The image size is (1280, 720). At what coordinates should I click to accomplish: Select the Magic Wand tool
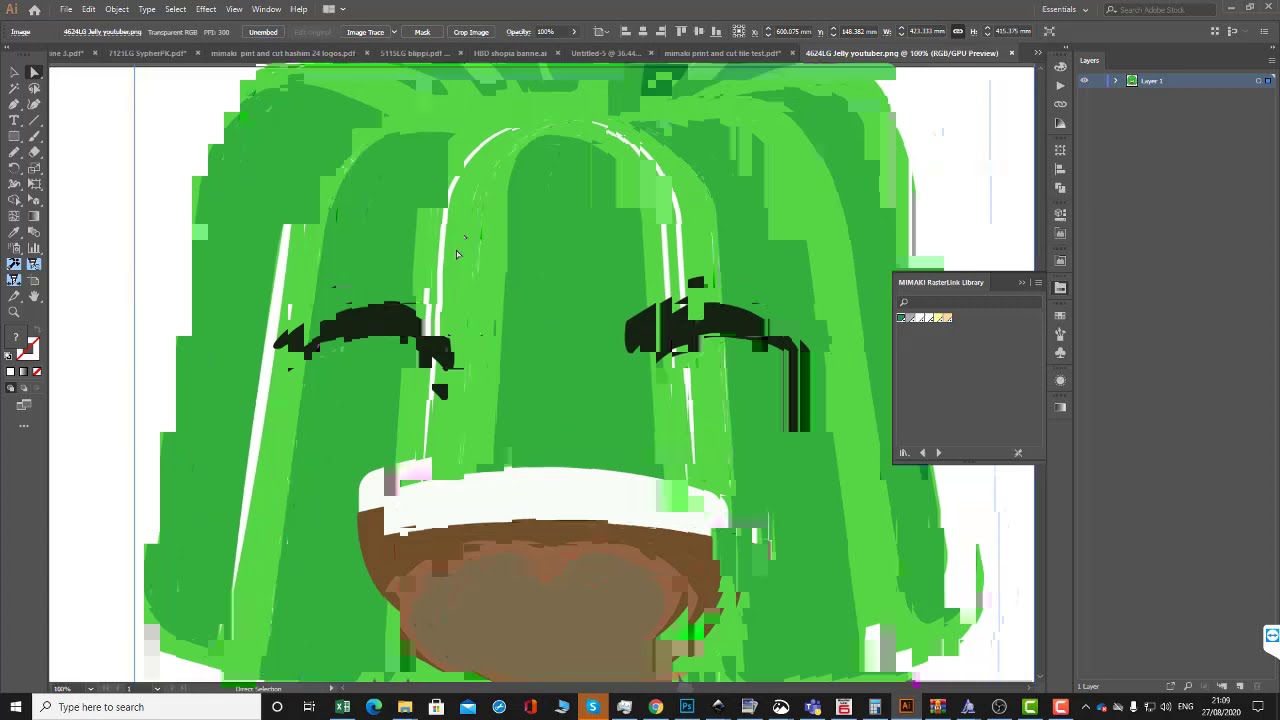coord(14,88)
